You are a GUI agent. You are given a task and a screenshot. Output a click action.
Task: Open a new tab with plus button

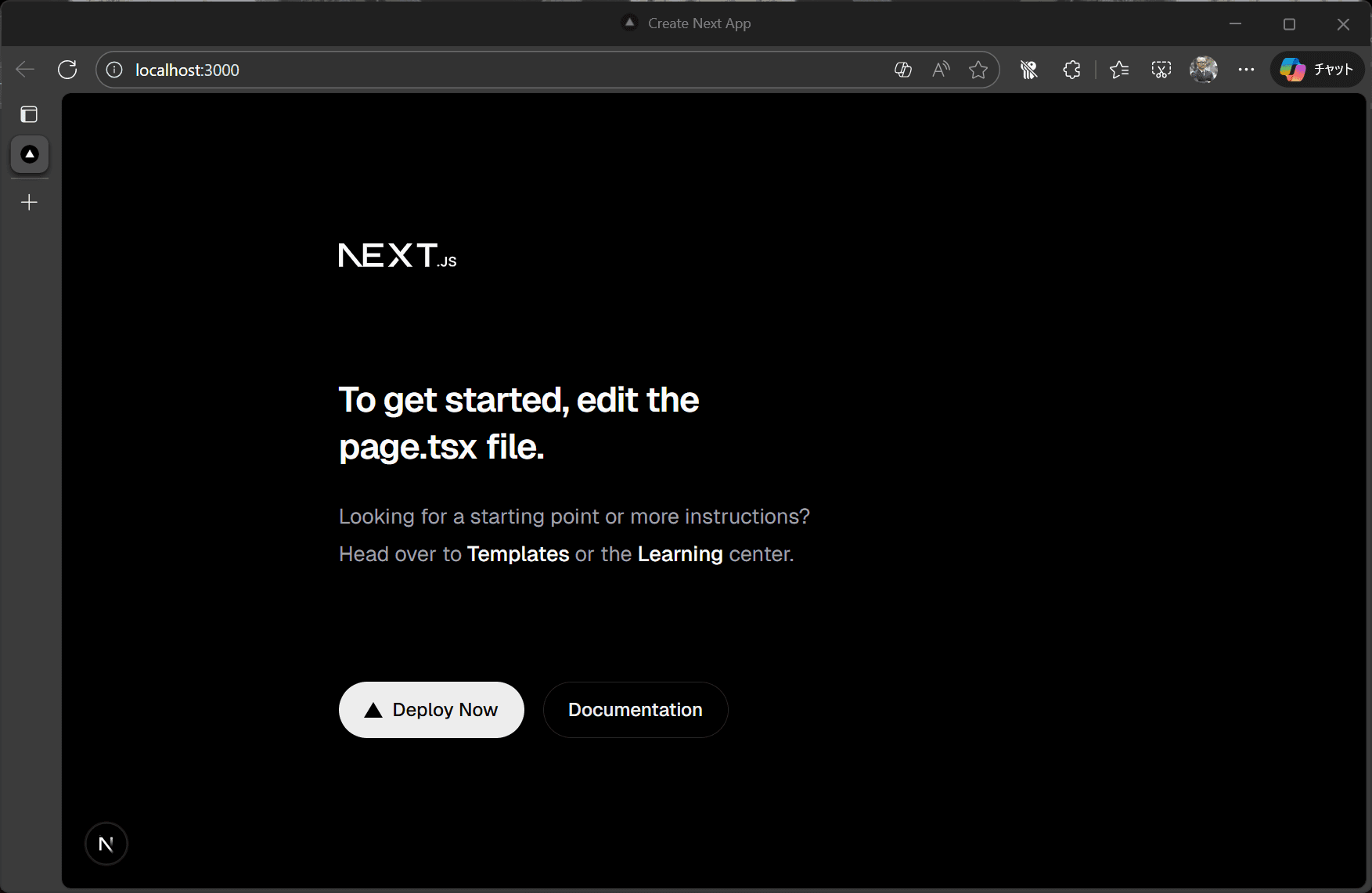(29, 203)
